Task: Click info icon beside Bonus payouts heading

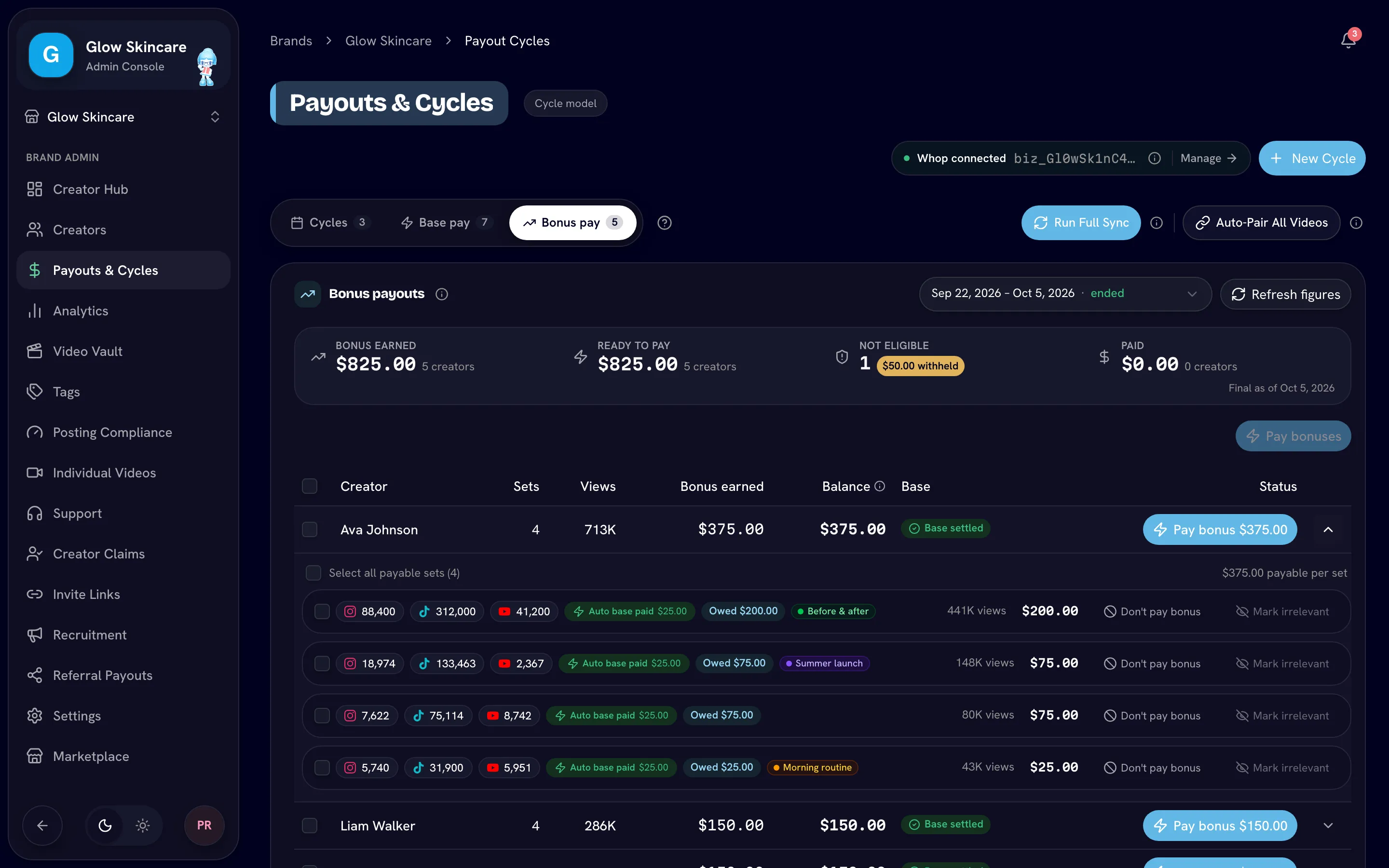Action: (x=441, y=294)
